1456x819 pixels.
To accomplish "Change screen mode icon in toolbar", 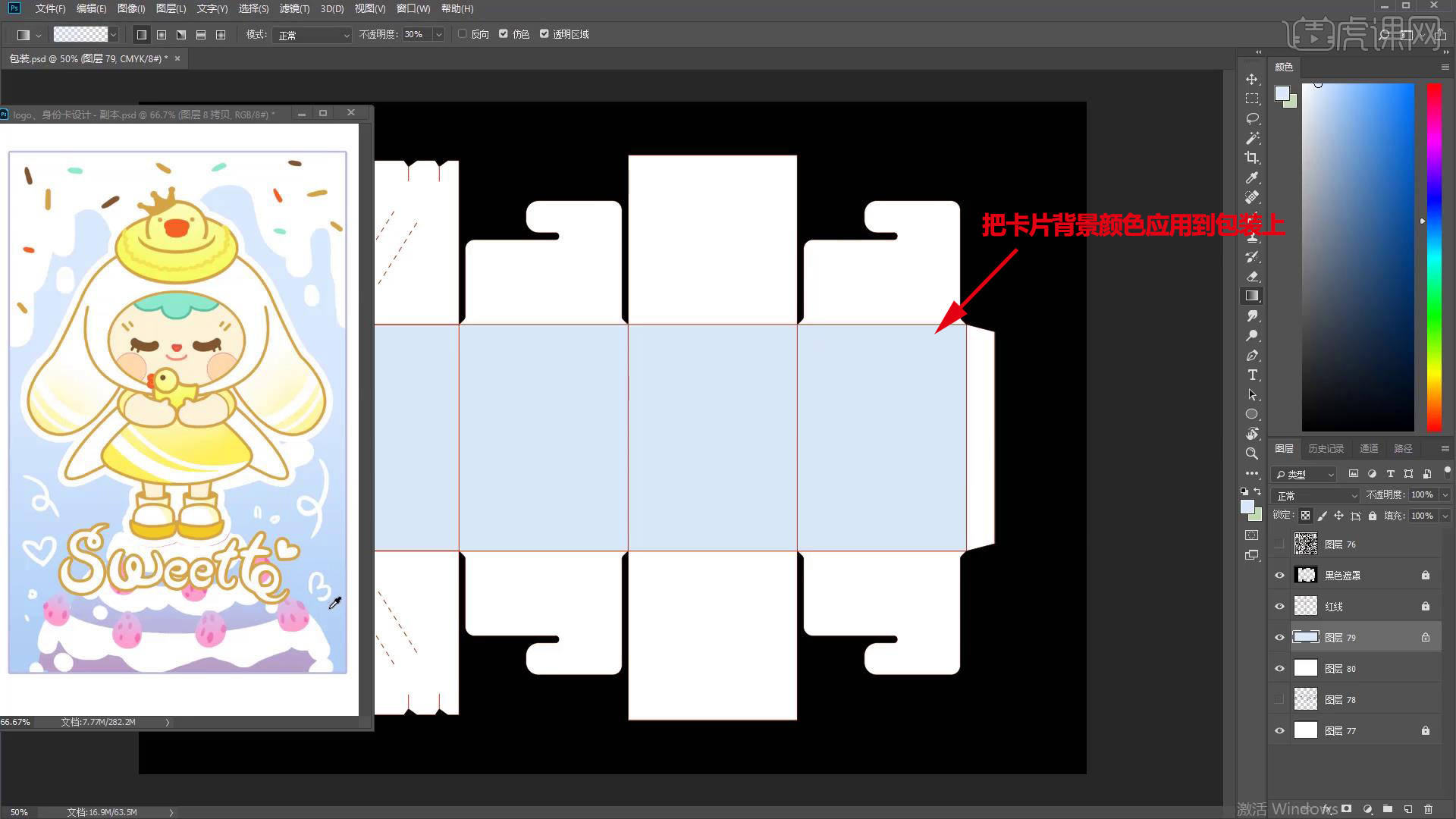I will [x=1252, y=555].
